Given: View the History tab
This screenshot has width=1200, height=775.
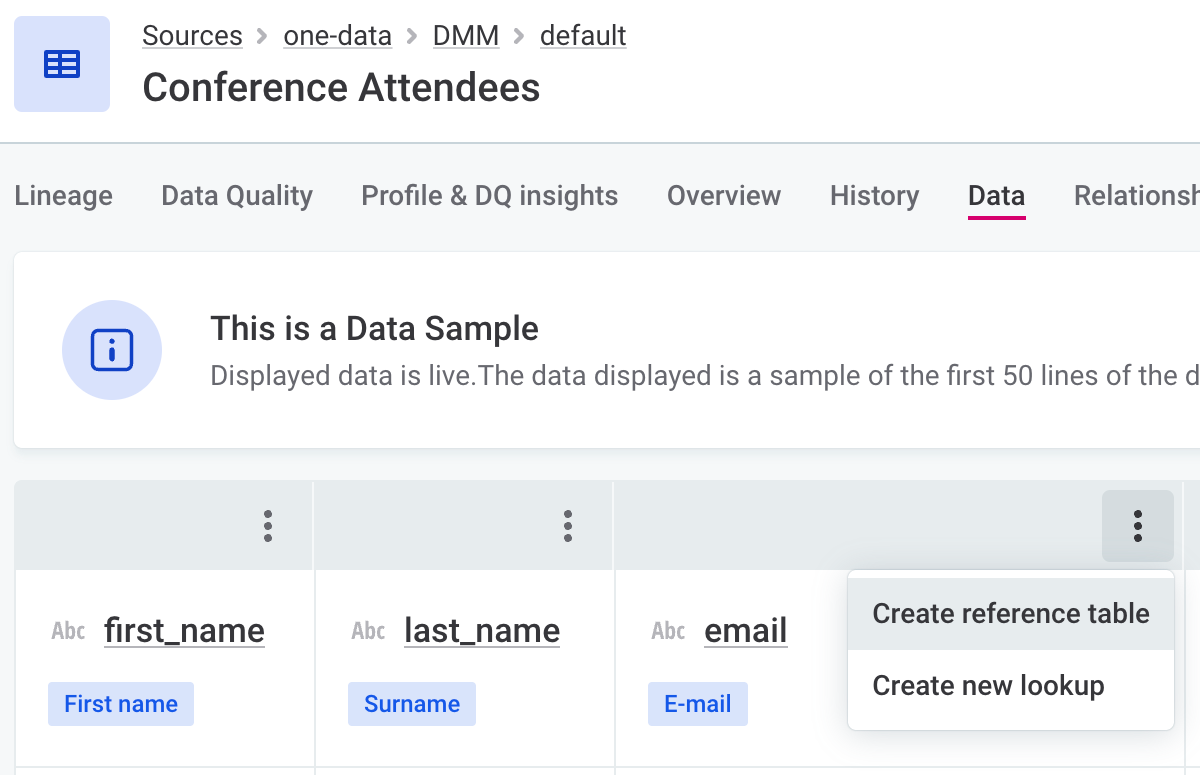Looking at the screenshot, I should pyautogui.click(x=874, y=196).
